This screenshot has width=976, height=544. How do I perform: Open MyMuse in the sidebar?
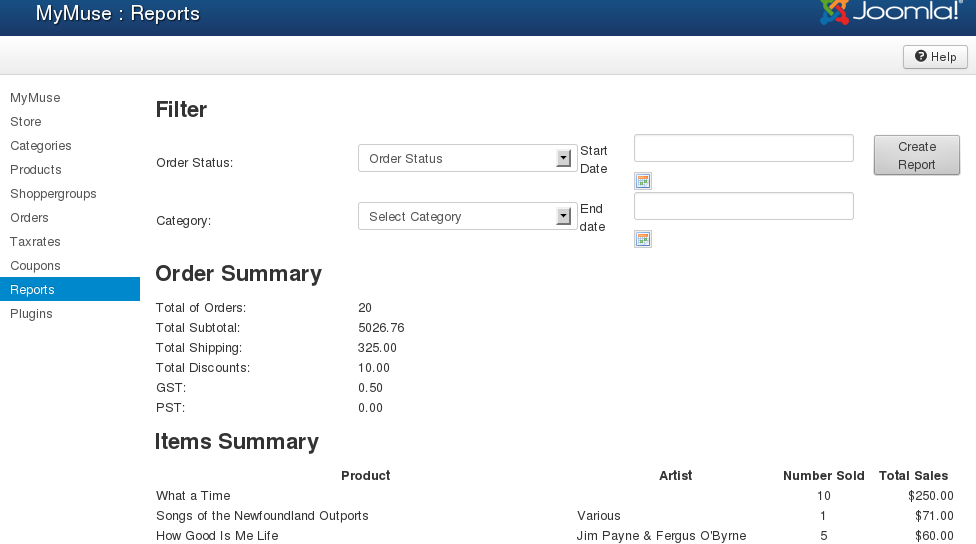[35, 98]
